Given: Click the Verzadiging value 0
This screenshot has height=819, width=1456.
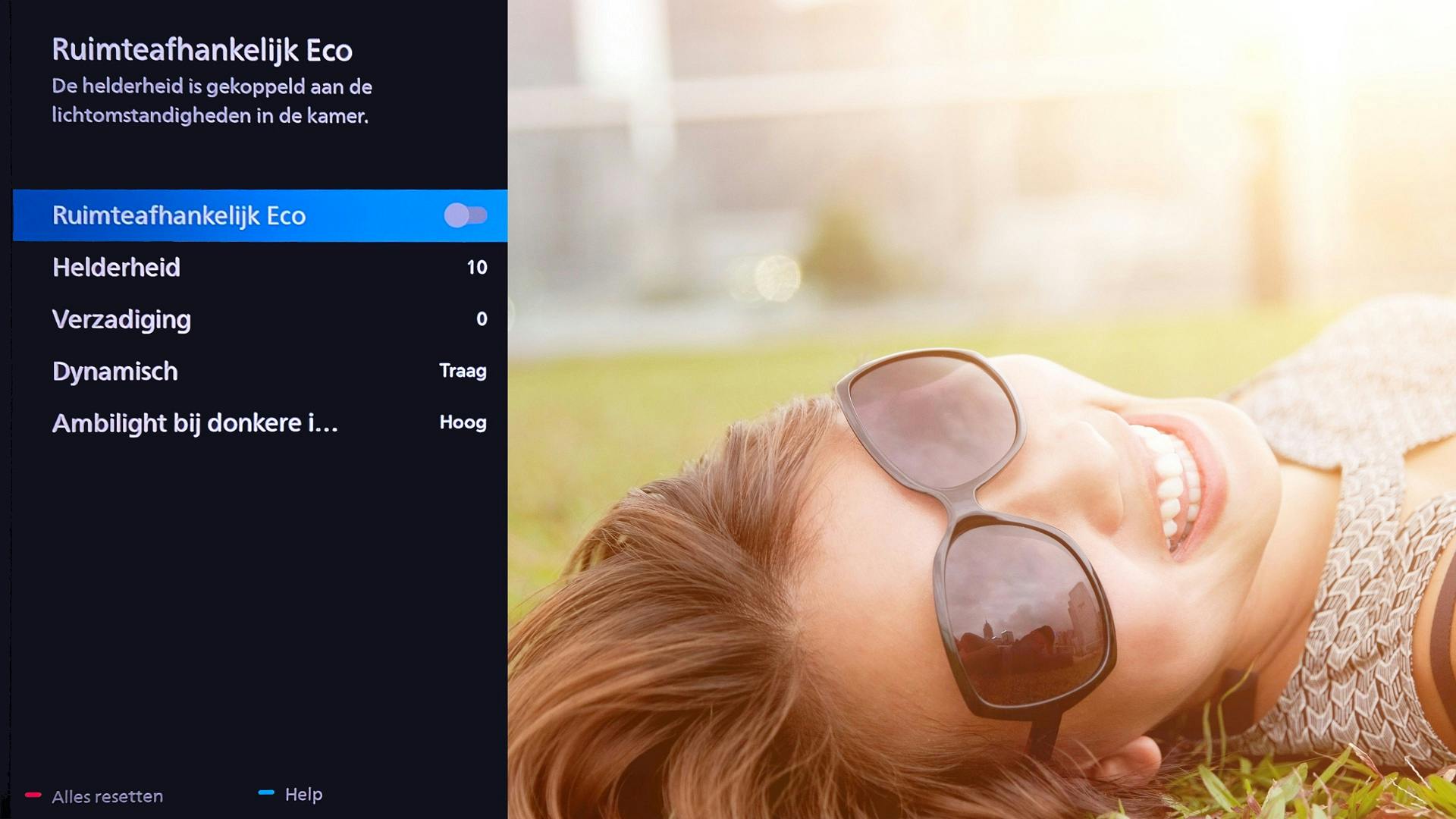Looking at the screenshot, I should pos(481,319).
